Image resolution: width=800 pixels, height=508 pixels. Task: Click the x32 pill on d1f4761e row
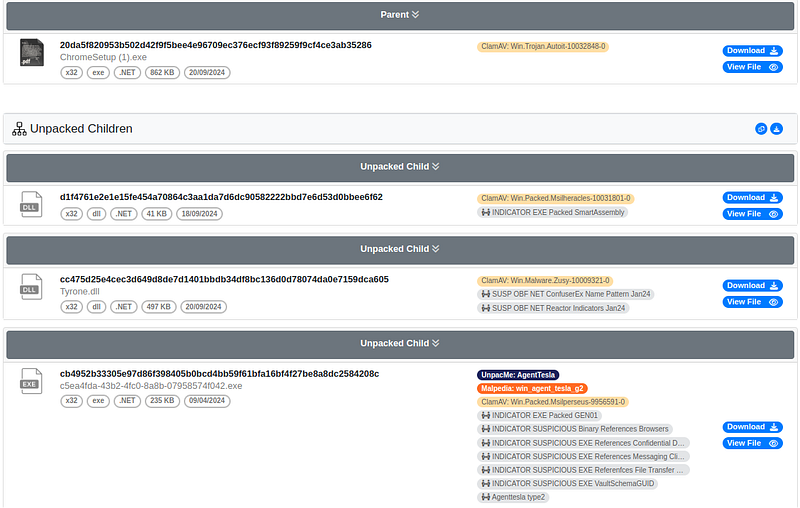[71, 214]
